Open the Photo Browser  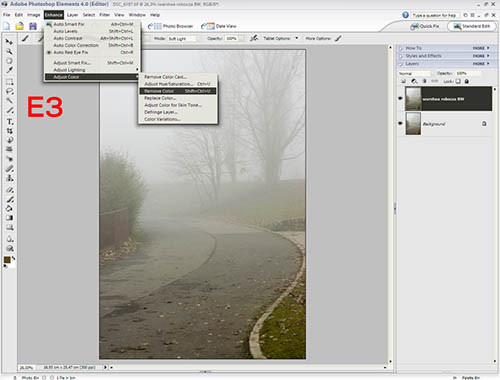(x=171, y=26)
